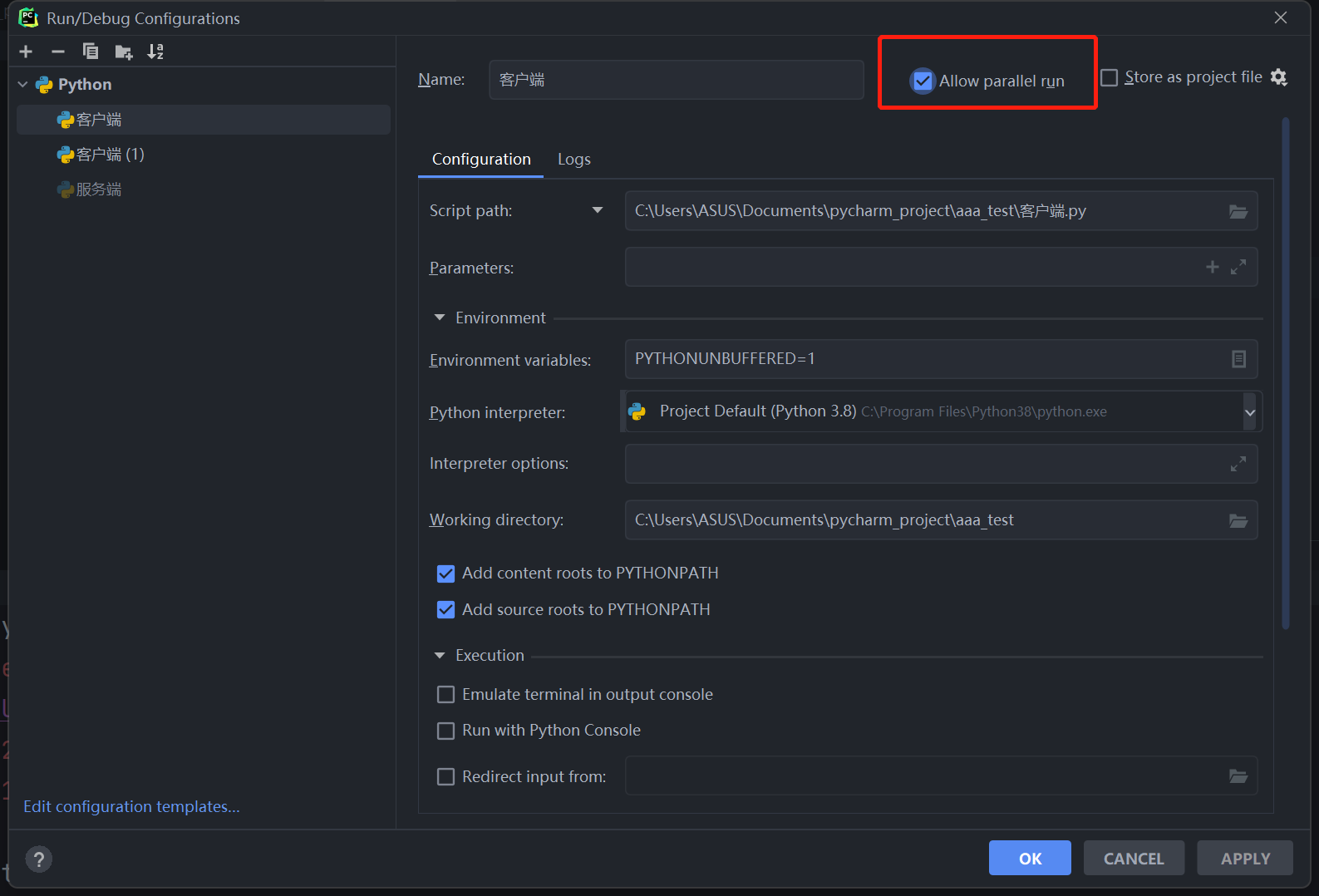The height and width of the screenshot is (896, 1319).
Task: Select the 客户端 configuration
Action: 204,120
